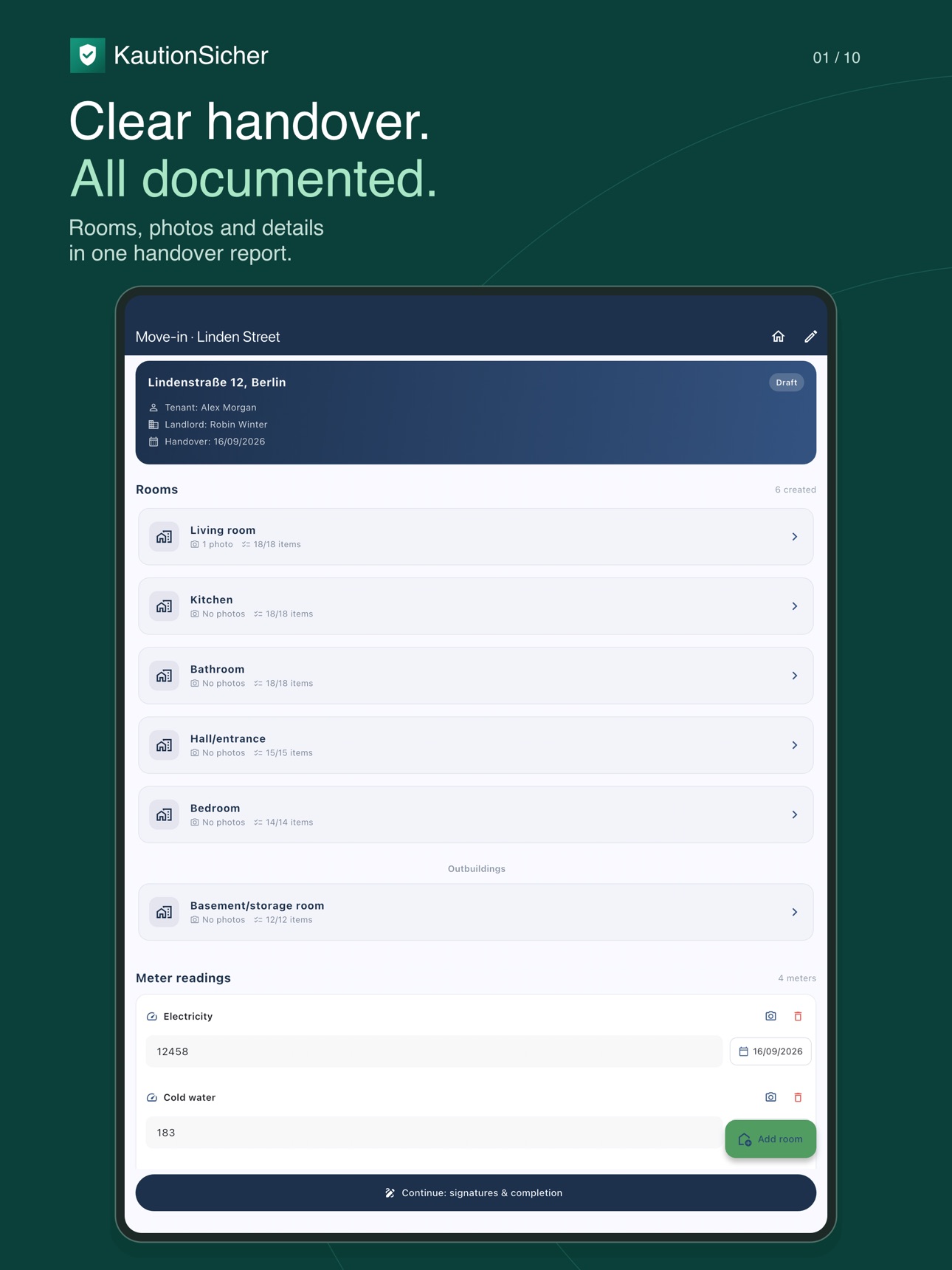Open Kitchen via its chevron
The width and height of the screenshot is (952, 1270).
795,606
